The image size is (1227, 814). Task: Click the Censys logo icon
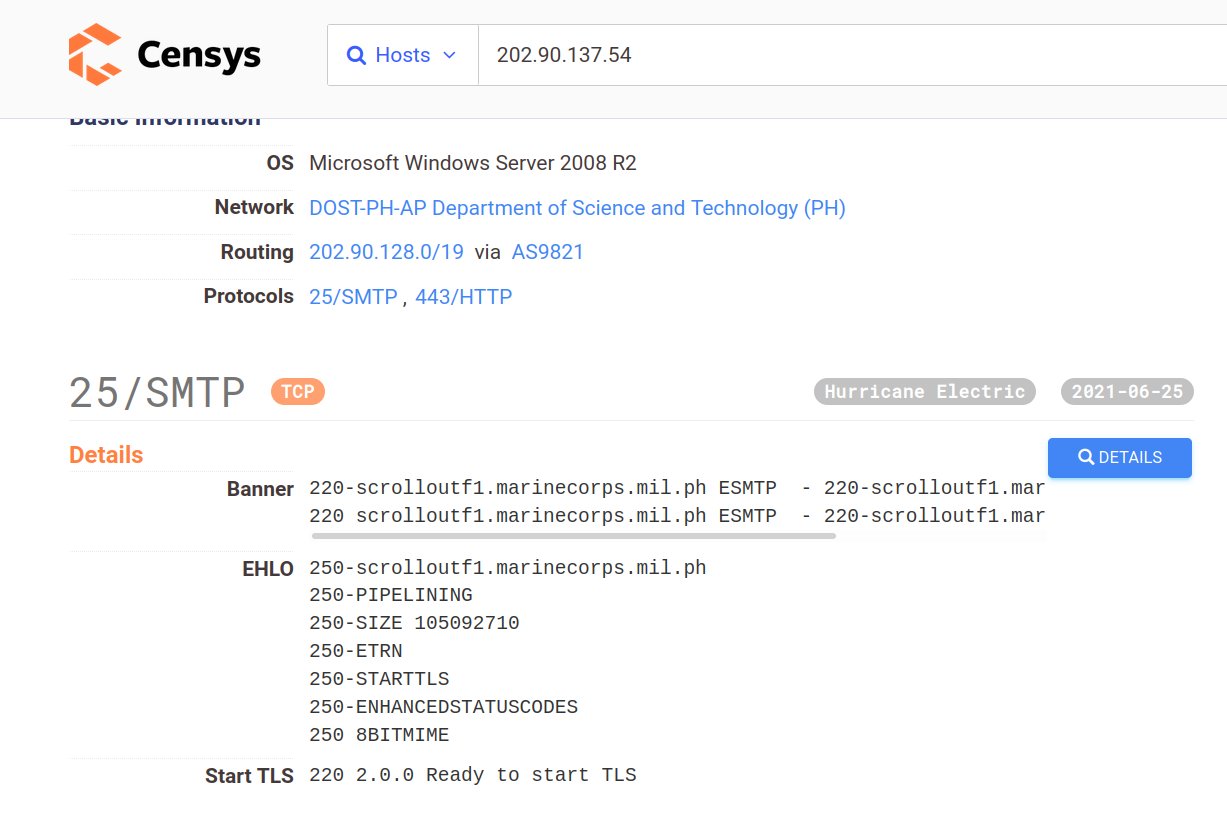(95, 55)
